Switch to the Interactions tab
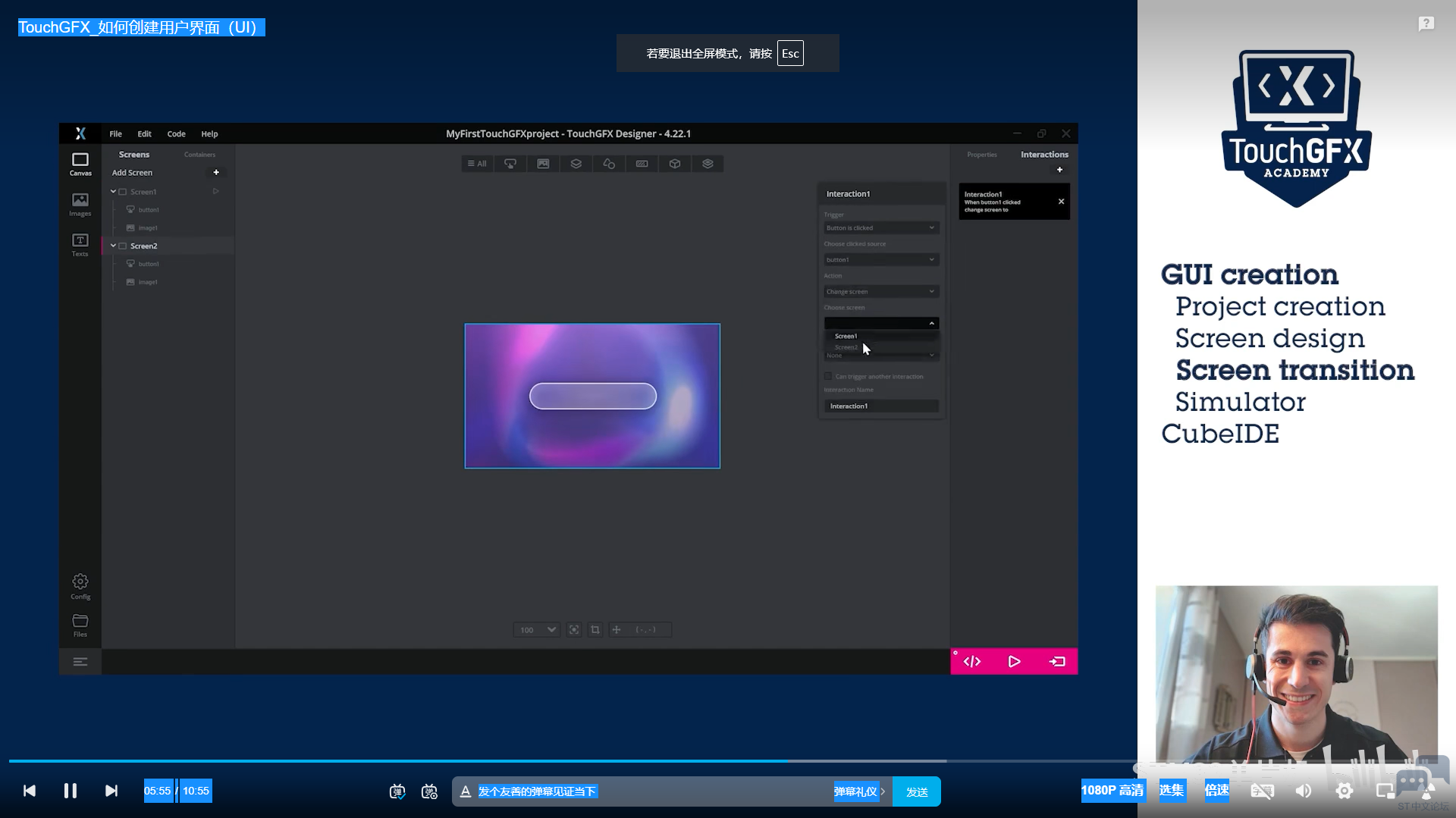The width and height of the screenshot is (1456, 818). [x=1044, y=155]
